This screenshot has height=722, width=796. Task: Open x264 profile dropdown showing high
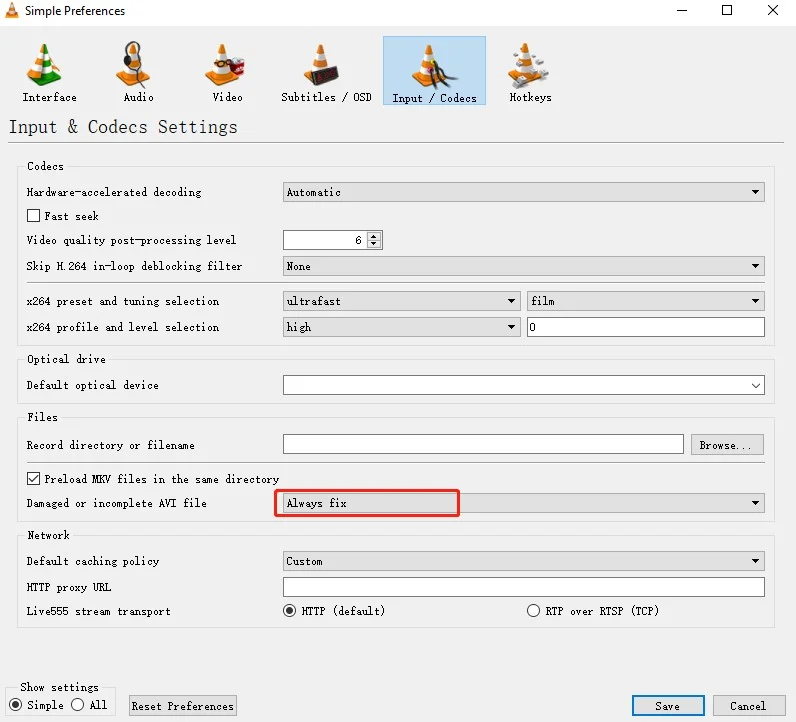pos(402,327)
